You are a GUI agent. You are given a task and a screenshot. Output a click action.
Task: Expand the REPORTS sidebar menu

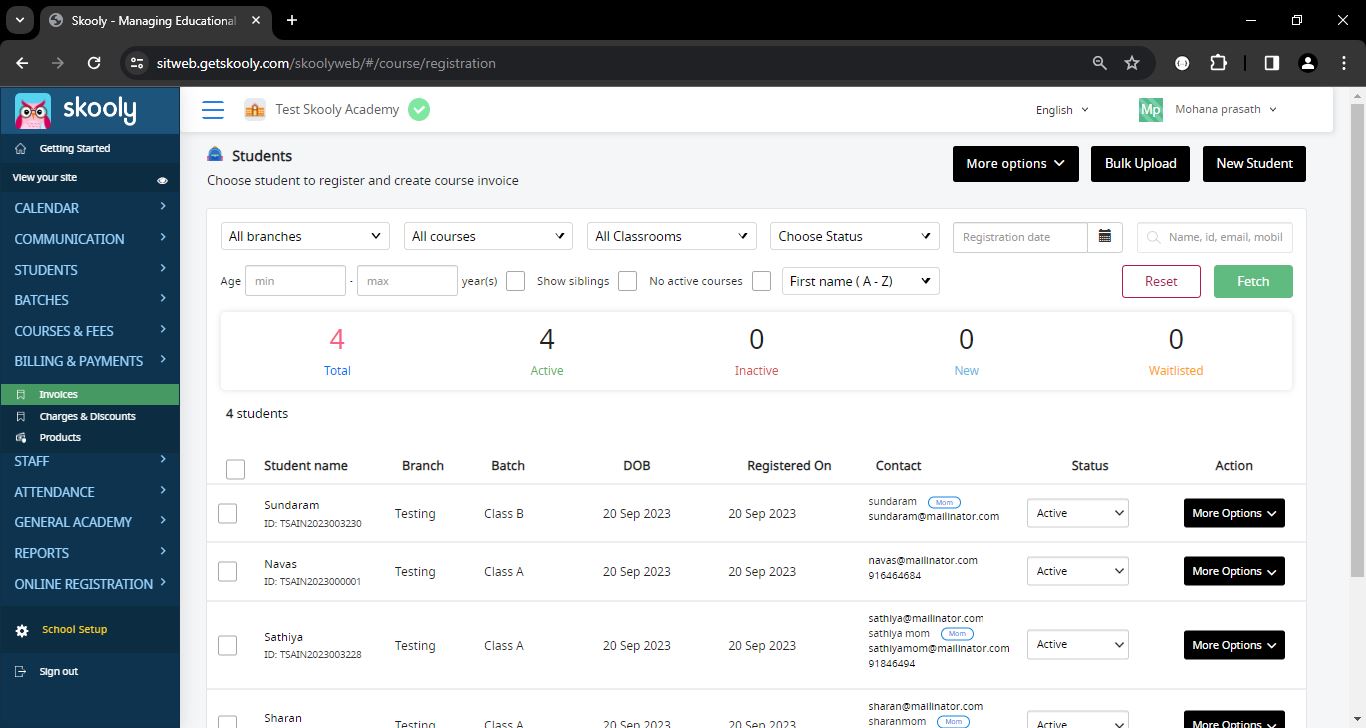click(90, 553)
